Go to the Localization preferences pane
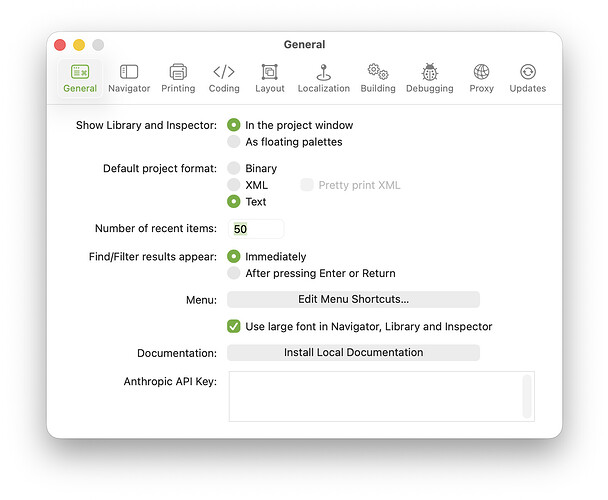This screenshot has height=500, width=608. click(x=323, y=79)
